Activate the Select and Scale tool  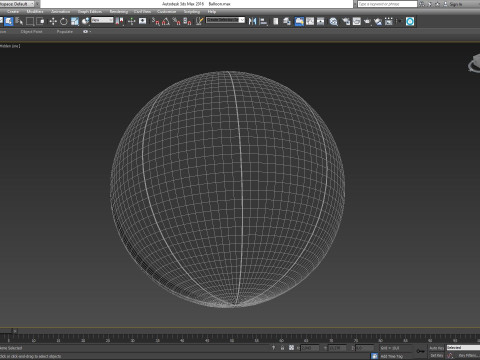(75, 21)
